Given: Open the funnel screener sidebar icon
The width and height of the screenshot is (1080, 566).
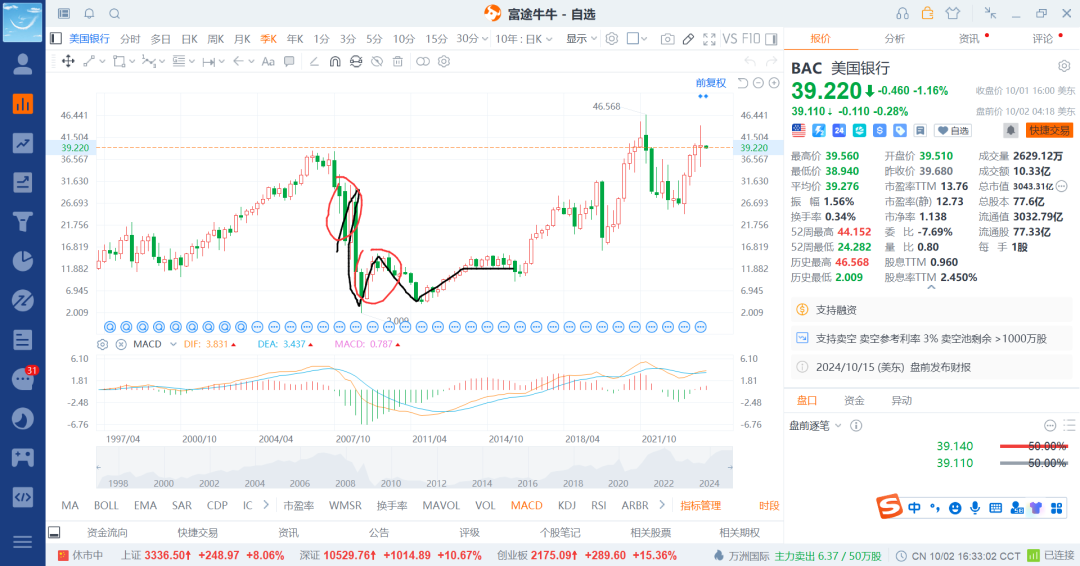Looking at the screenshot, I should point(23,222).
